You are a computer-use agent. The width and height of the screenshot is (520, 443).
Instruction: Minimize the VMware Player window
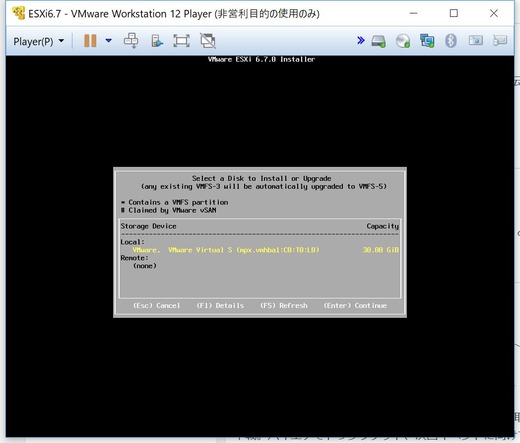pos(413,13)
